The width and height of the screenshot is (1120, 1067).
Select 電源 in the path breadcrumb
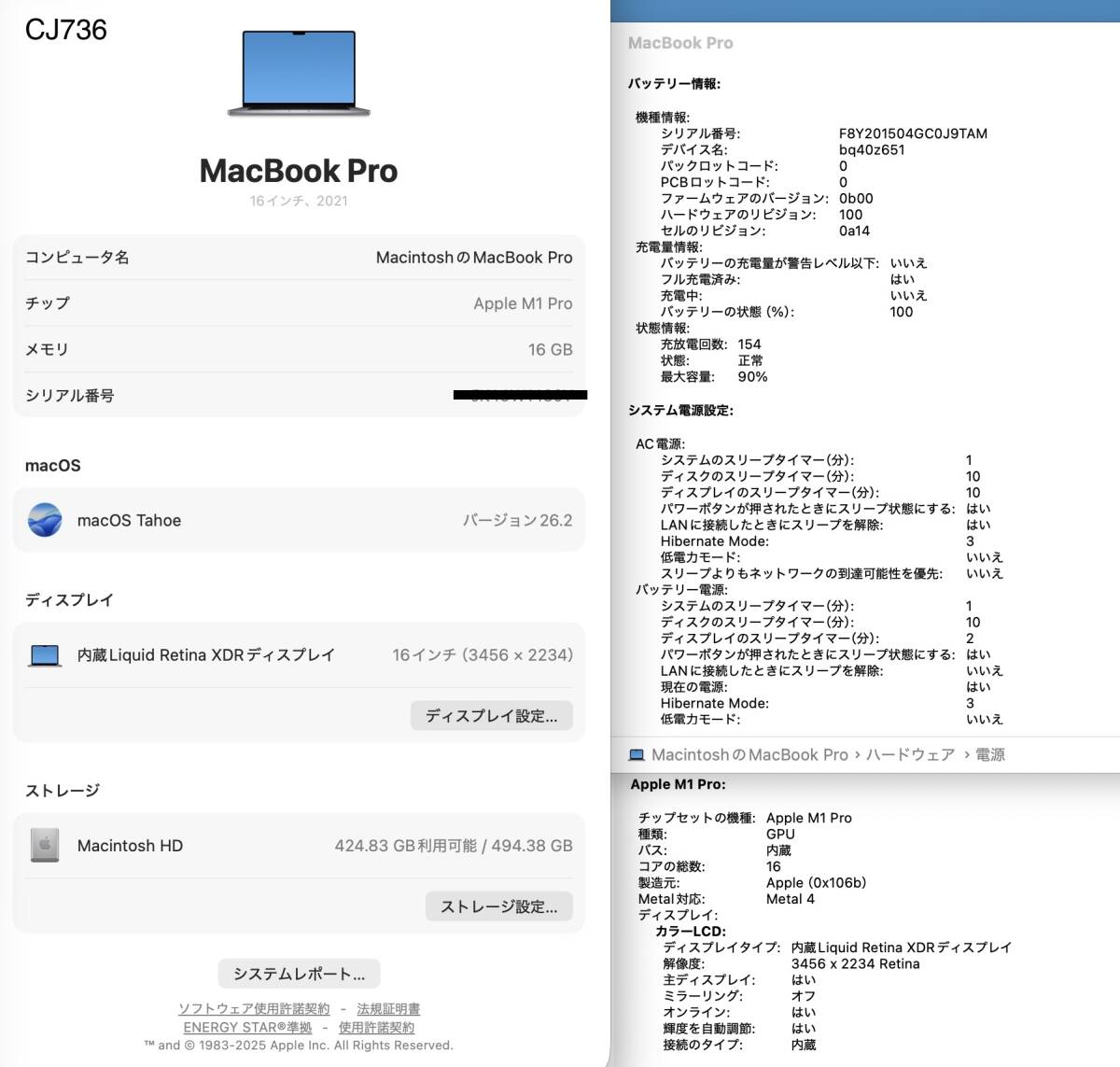[990, 754]
